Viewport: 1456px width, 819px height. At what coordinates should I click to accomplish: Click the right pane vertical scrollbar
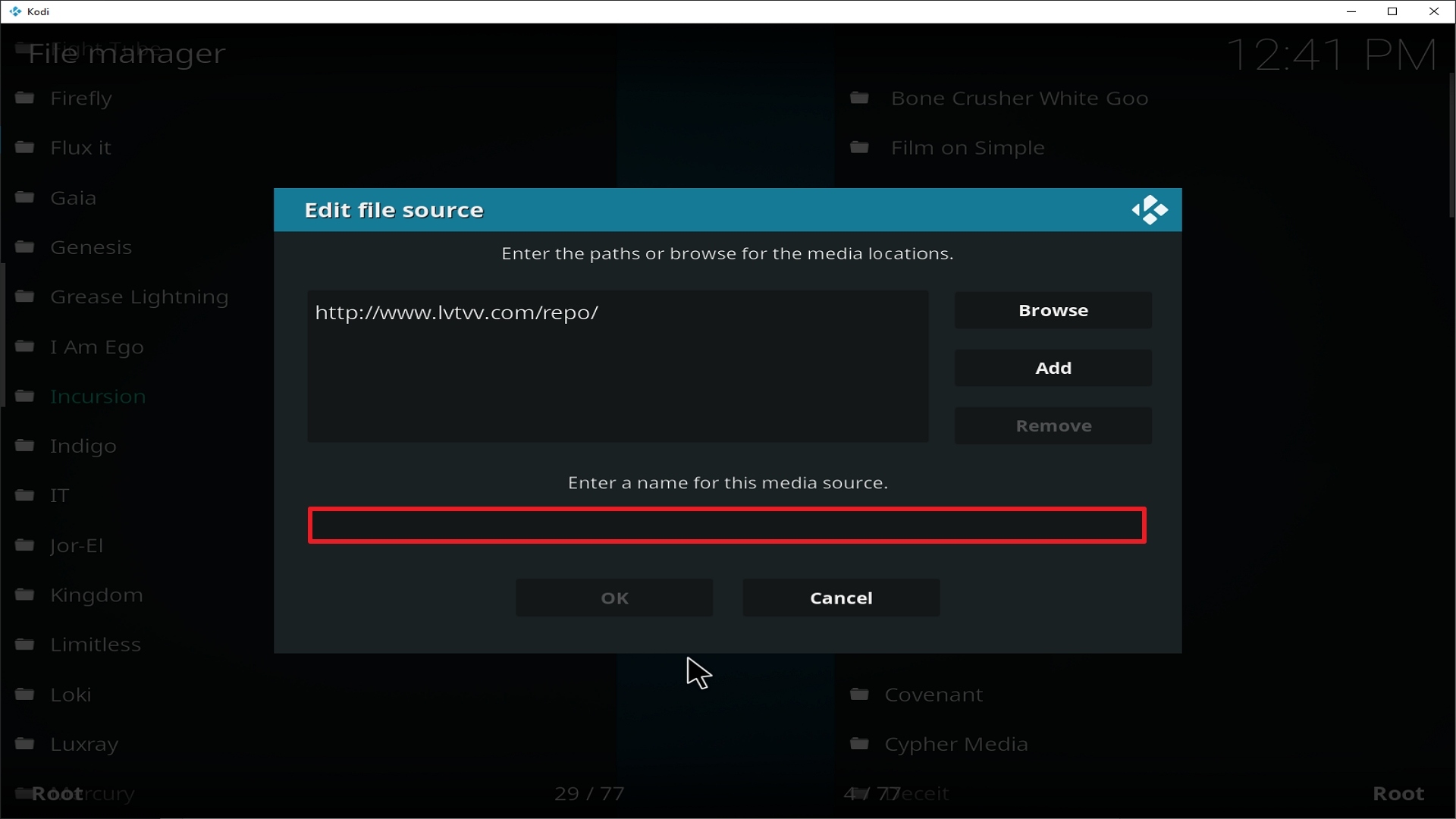pos(1451,144)
